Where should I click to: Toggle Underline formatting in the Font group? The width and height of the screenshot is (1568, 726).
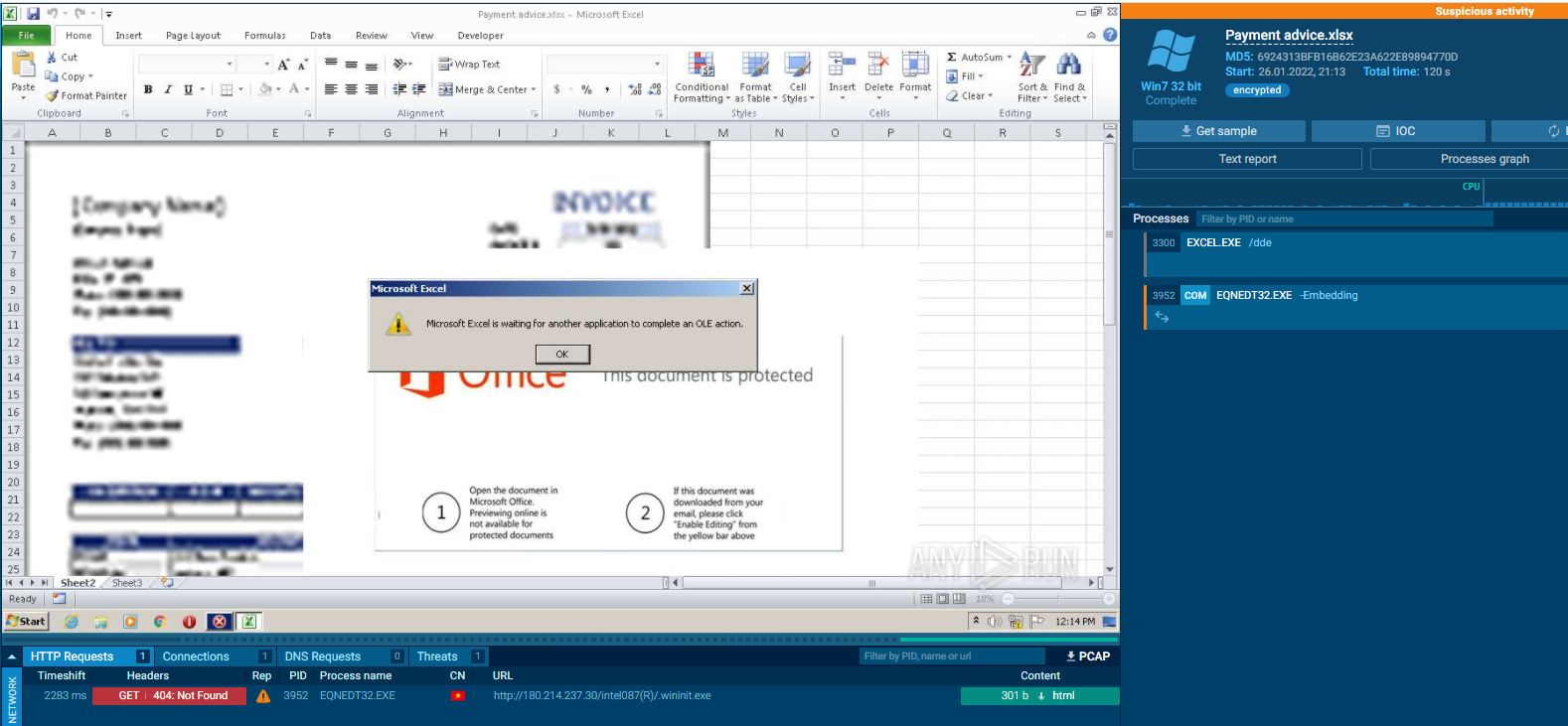(x=188, y=89)
